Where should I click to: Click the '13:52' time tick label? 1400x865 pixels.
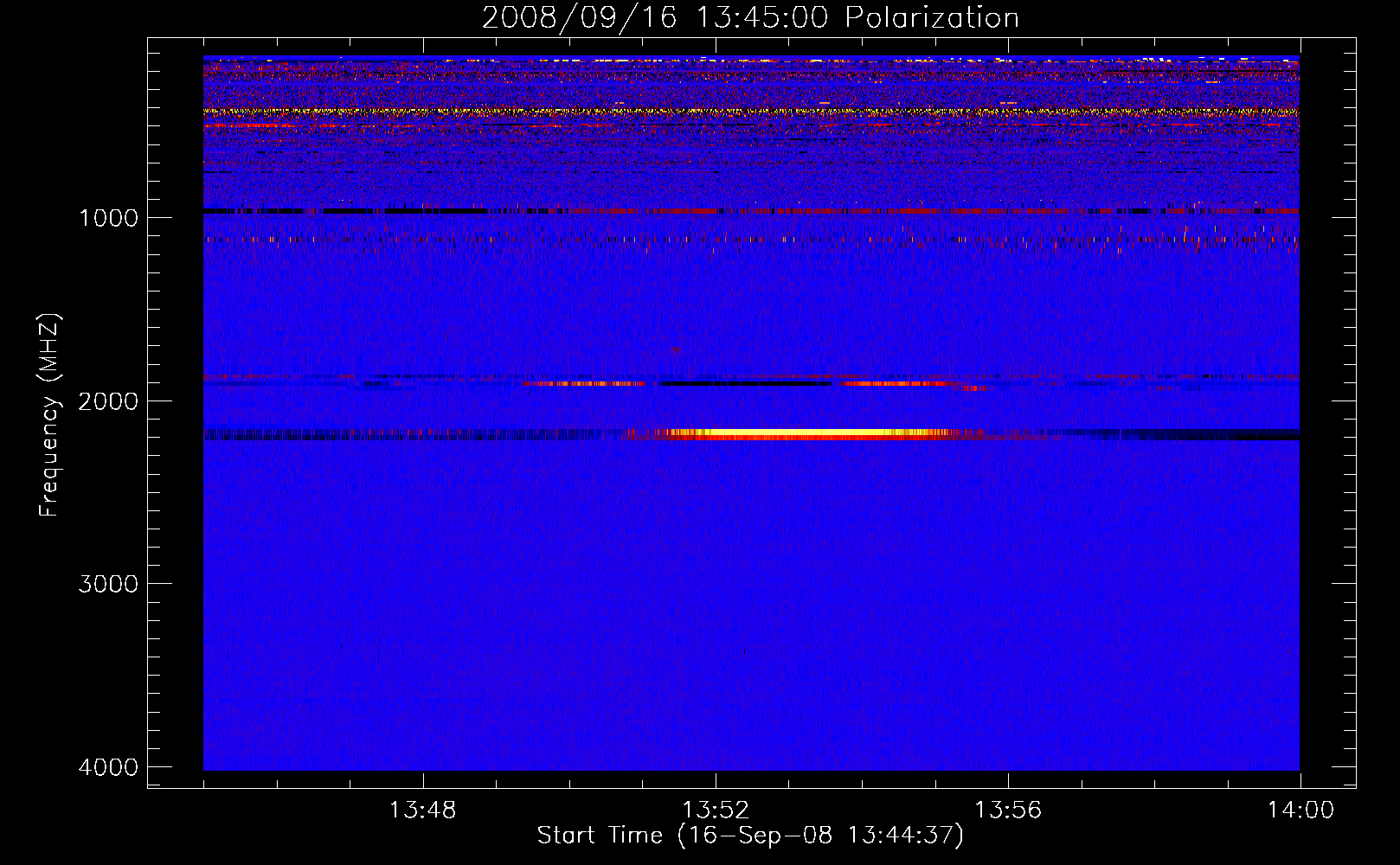coord(716,811)
